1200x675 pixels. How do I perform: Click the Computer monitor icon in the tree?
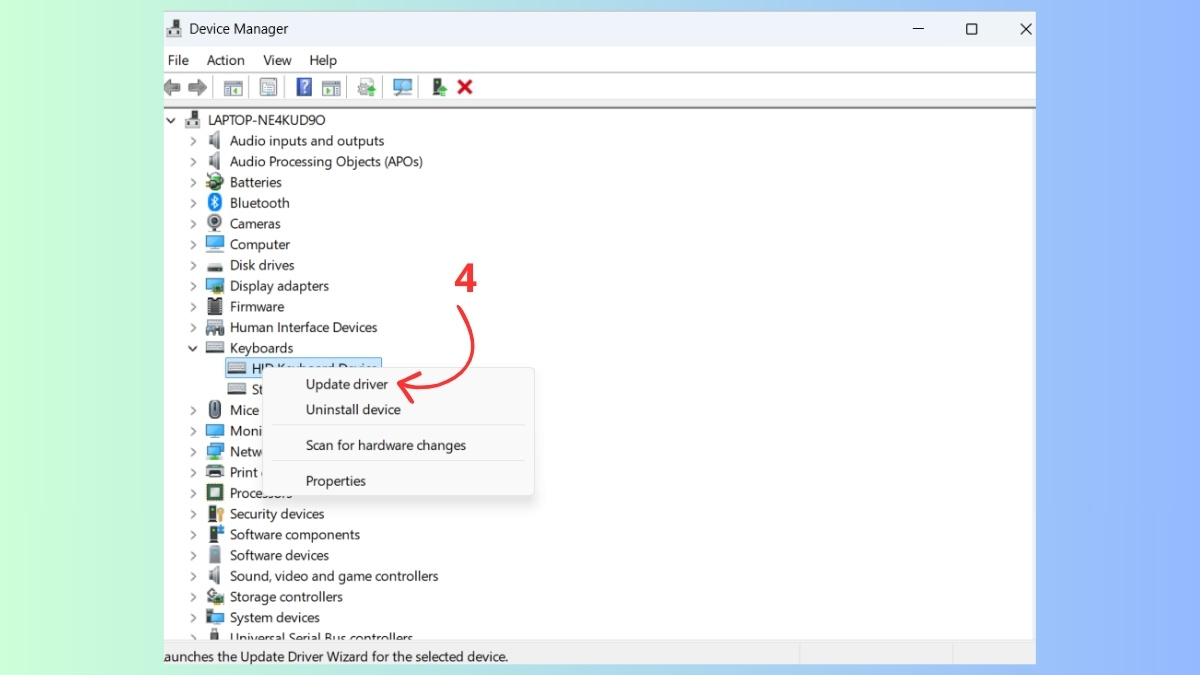(x=214, y=244)
